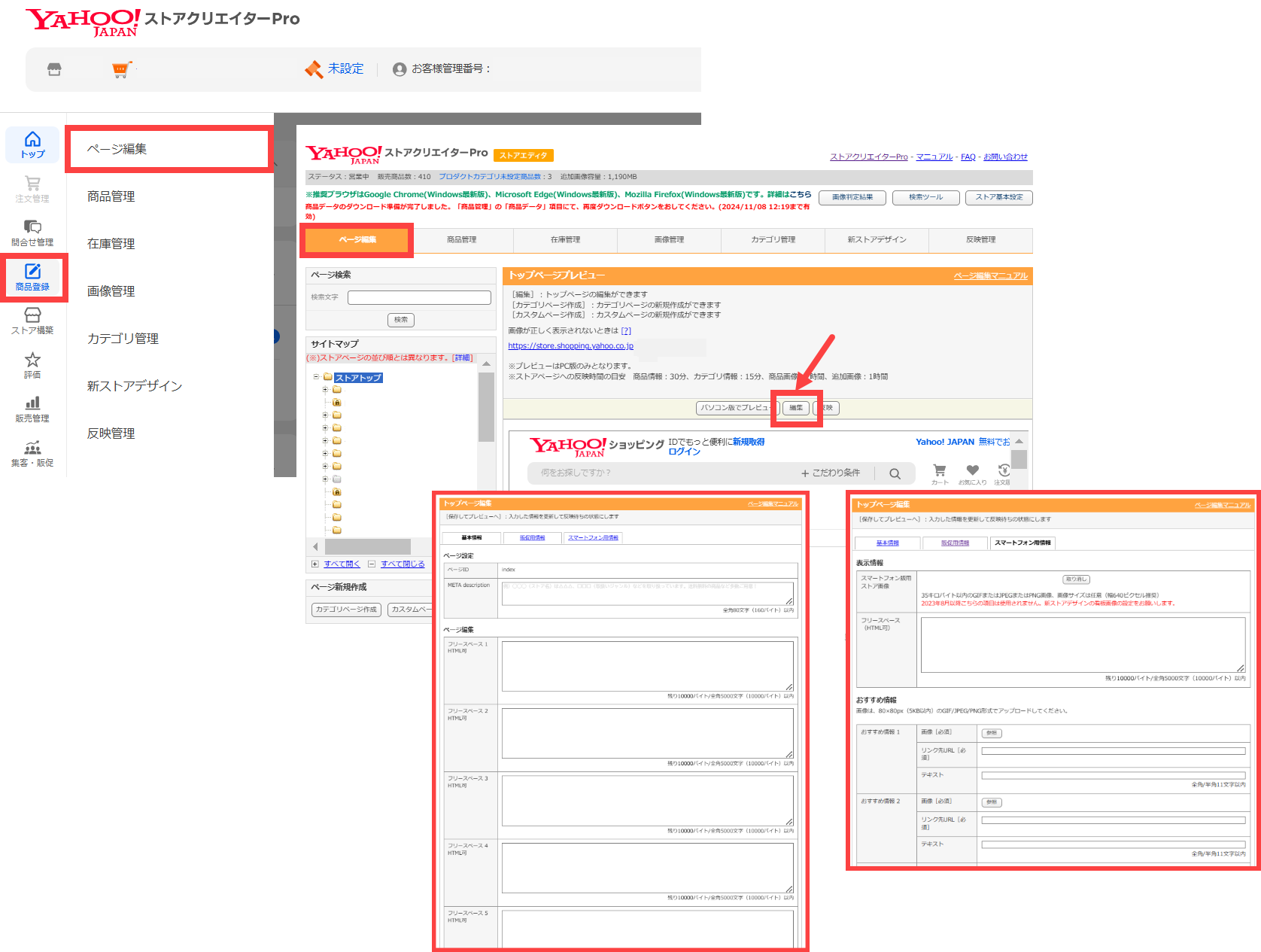The height and width of the screenshot is (952, 1261).
Task: Click sitemap scrollbar up arrow
Action: pos(487,363)
